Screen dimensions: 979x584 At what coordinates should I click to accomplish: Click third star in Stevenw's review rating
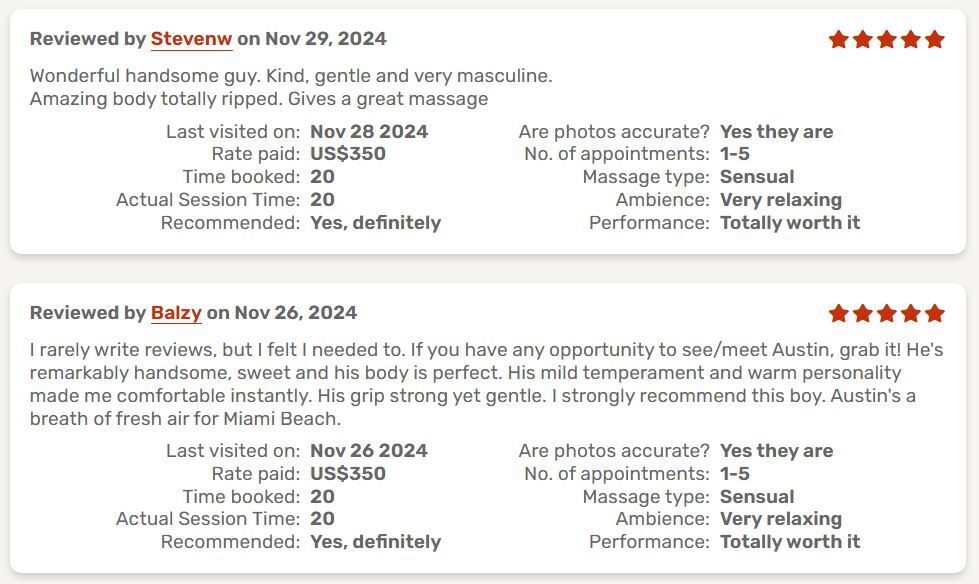click(887, 39)
